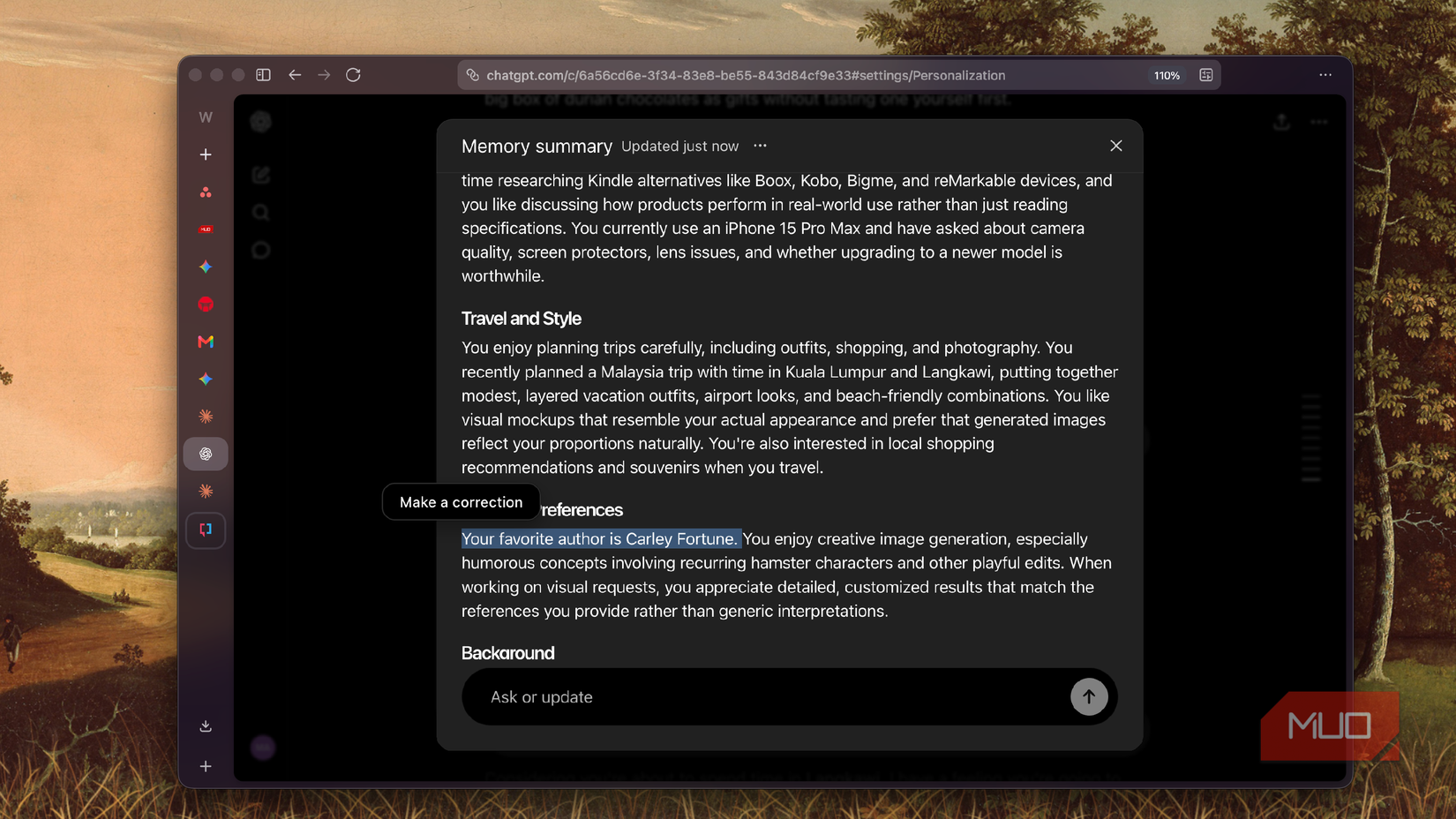Switch to the Gemini tab below Gmail
The height and width of the screenshot is (819, 1456).
point(206,379)
